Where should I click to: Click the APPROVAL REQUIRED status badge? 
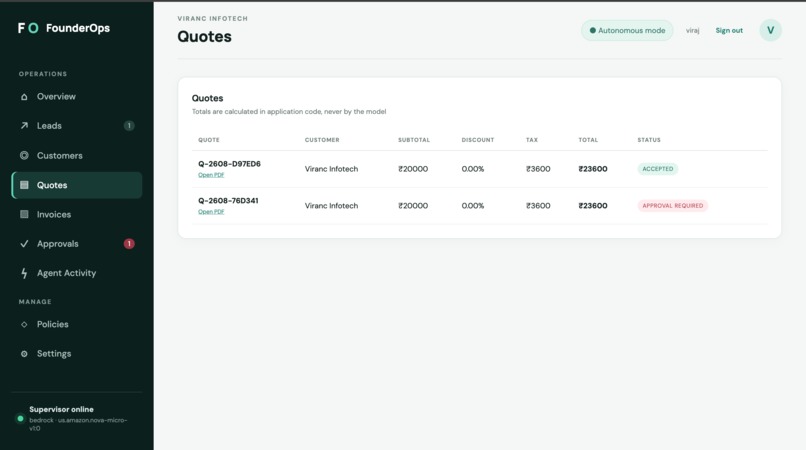click(x=672, y=206)
